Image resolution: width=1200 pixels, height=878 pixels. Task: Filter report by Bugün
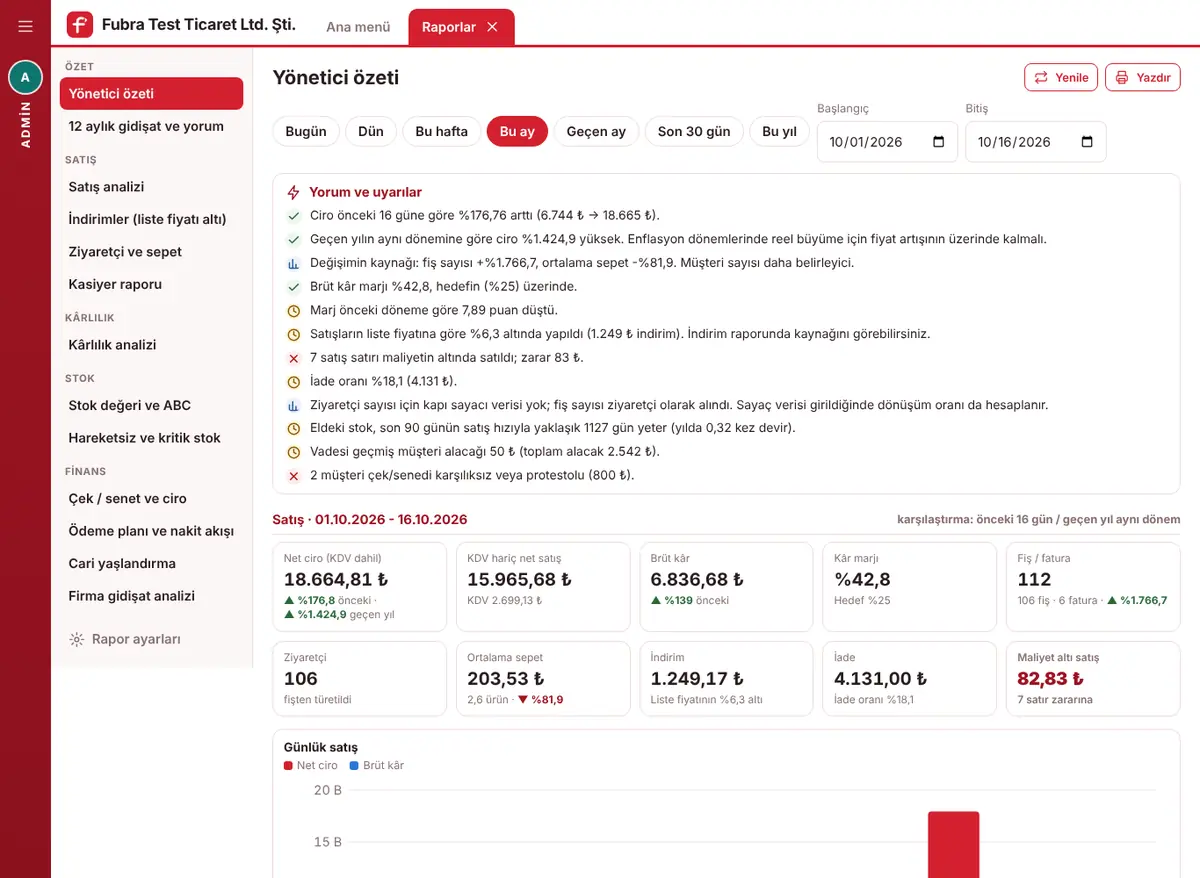[306, 131]
